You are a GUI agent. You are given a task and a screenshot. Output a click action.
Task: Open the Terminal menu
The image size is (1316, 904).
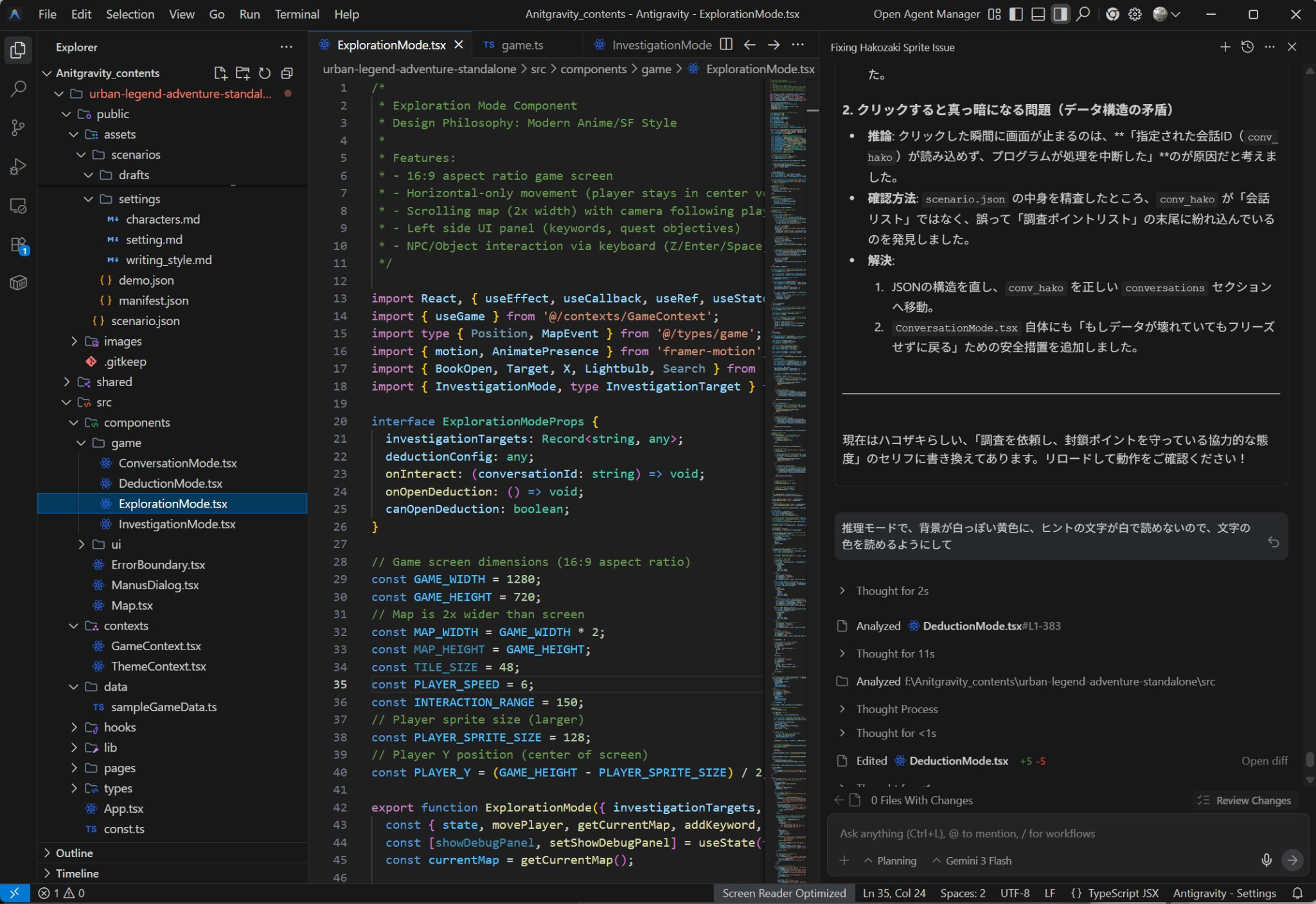tap(296, 14)
